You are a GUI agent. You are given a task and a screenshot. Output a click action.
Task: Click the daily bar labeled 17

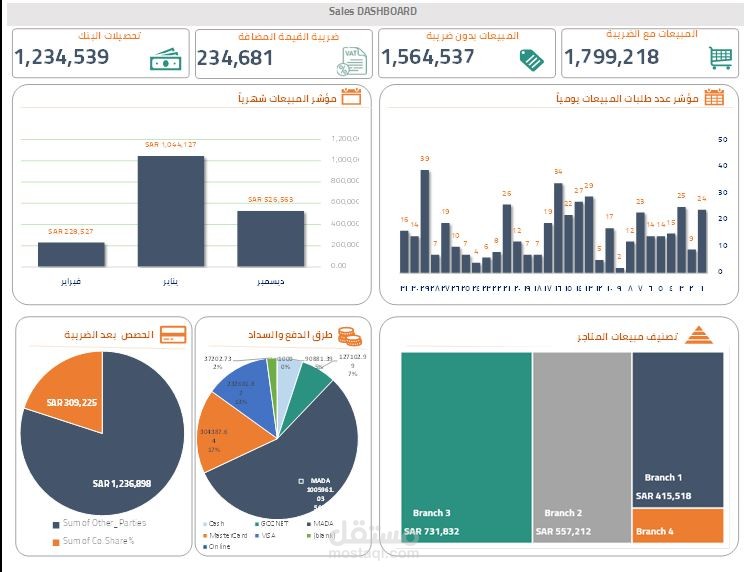pyautogui.click(x=609, y=250)
